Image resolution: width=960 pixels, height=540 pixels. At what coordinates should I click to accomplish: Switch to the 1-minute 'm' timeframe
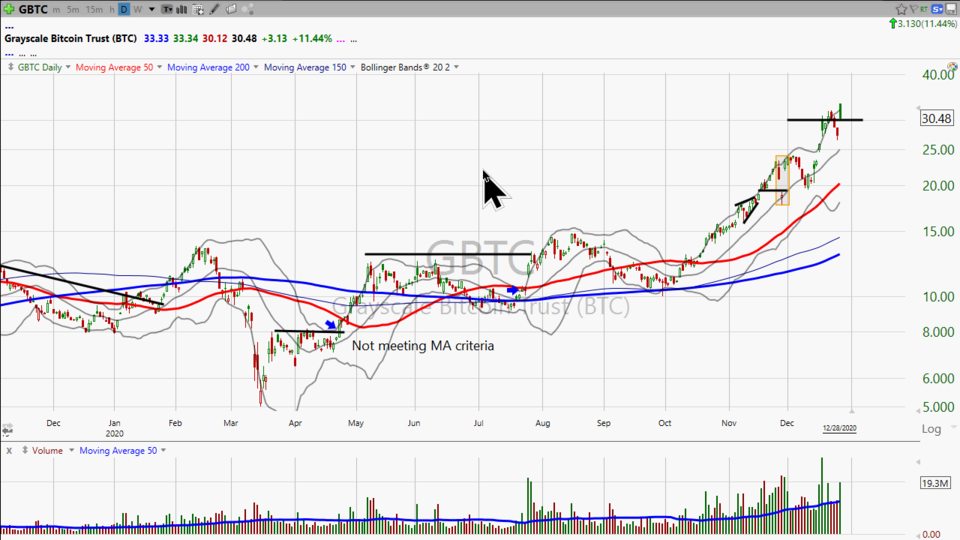tap(56, 10)
